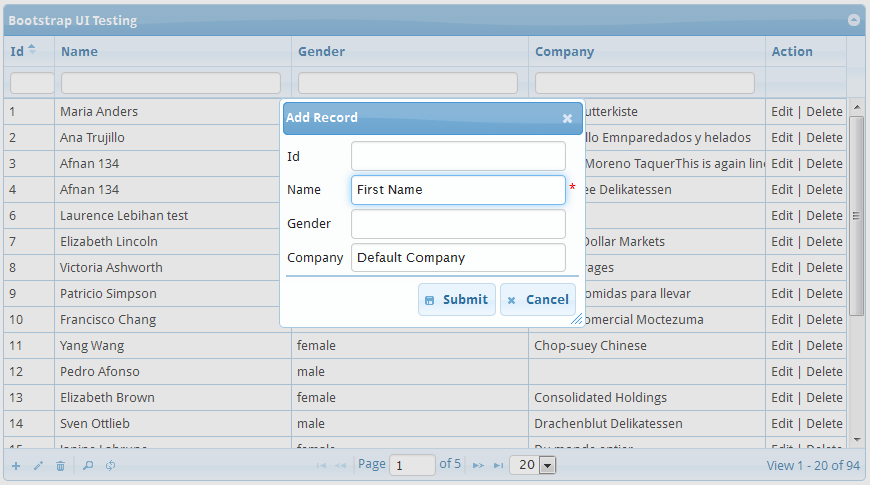Click Edit link for Maria Anders row
Image resolution: width=870 pixels, height=485 pixels.
781,111
